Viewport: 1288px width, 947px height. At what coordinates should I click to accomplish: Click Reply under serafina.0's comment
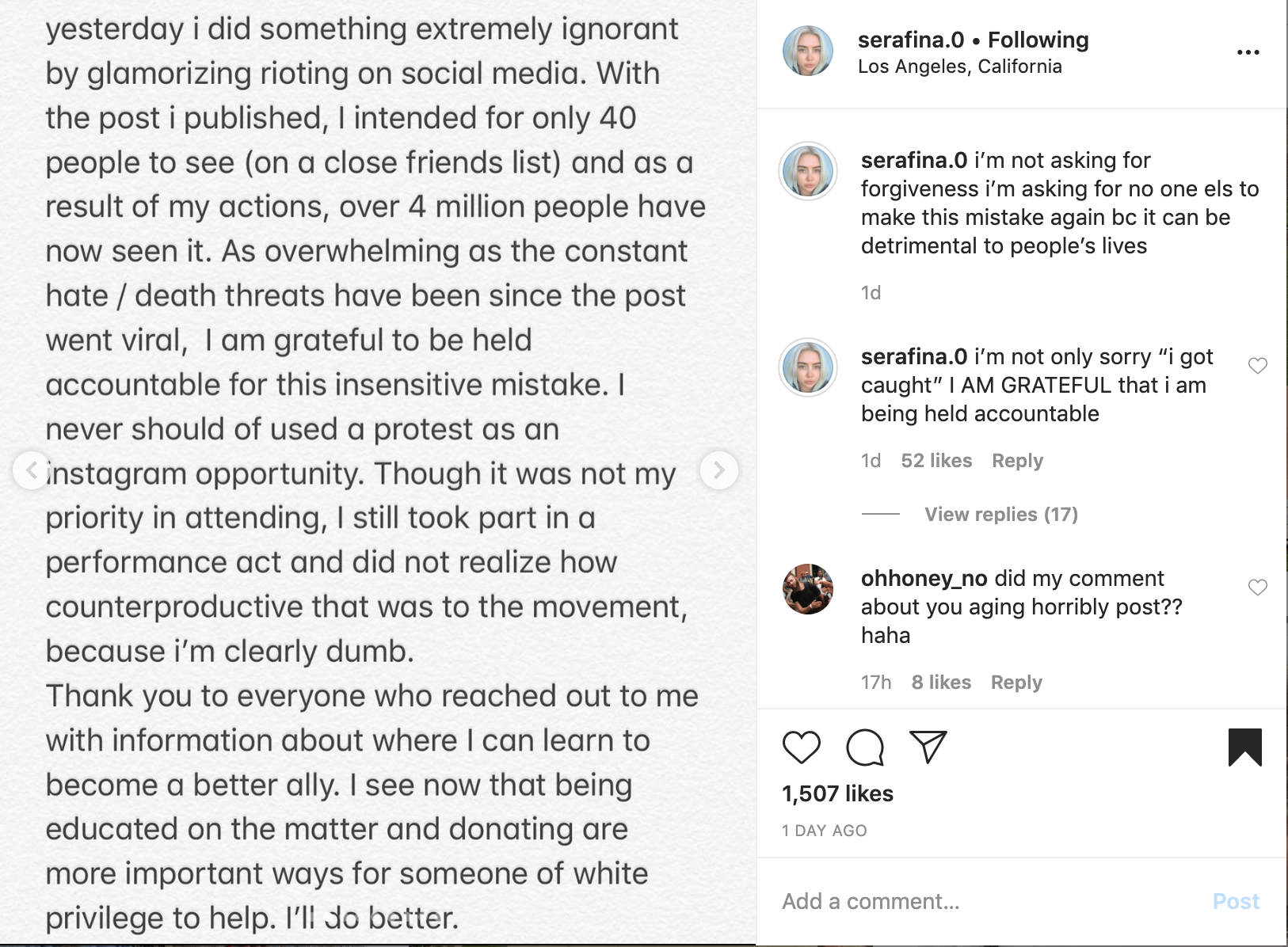1017,461
